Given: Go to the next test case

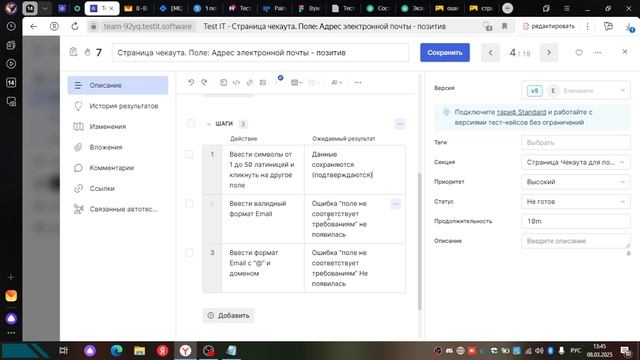Looking at the screenshot, I should point(549,53).
